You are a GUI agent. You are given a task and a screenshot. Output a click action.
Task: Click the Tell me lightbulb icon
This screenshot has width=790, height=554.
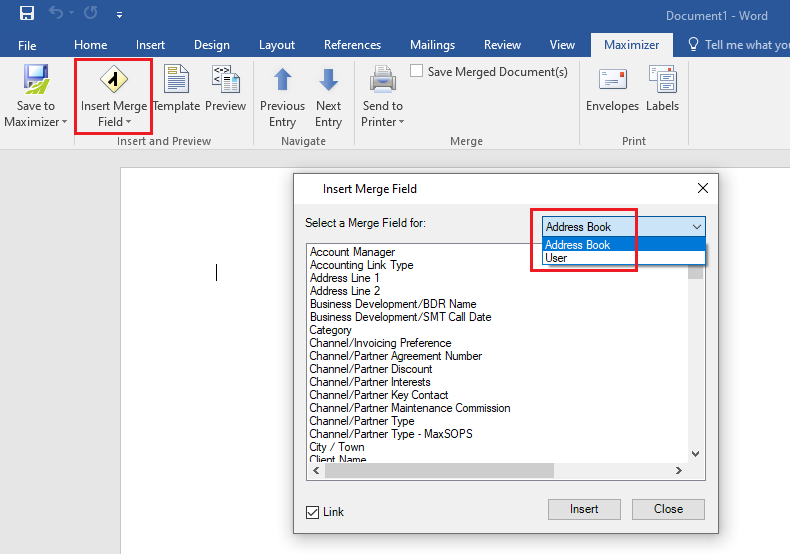click(693, 44)
